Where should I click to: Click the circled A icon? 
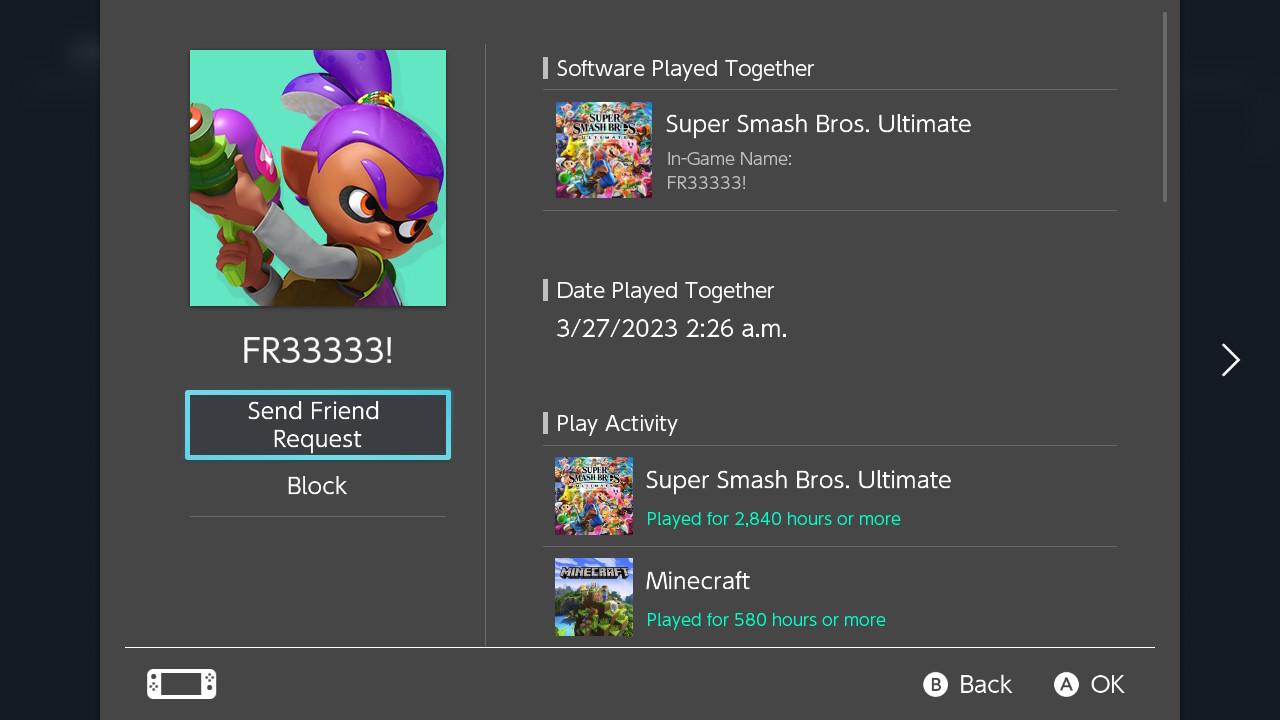pyautogui.click(x=1066, y=684)
